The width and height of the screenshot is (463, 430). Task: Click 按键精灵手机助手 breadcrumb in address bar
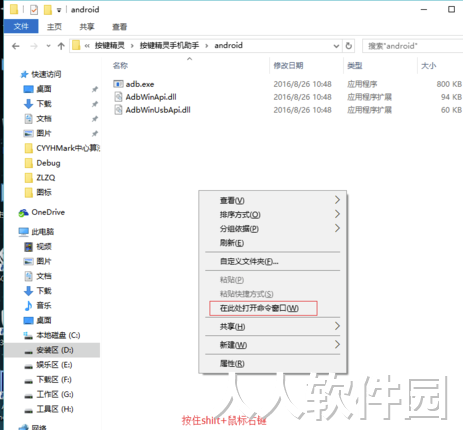click(x=169, y=45)
